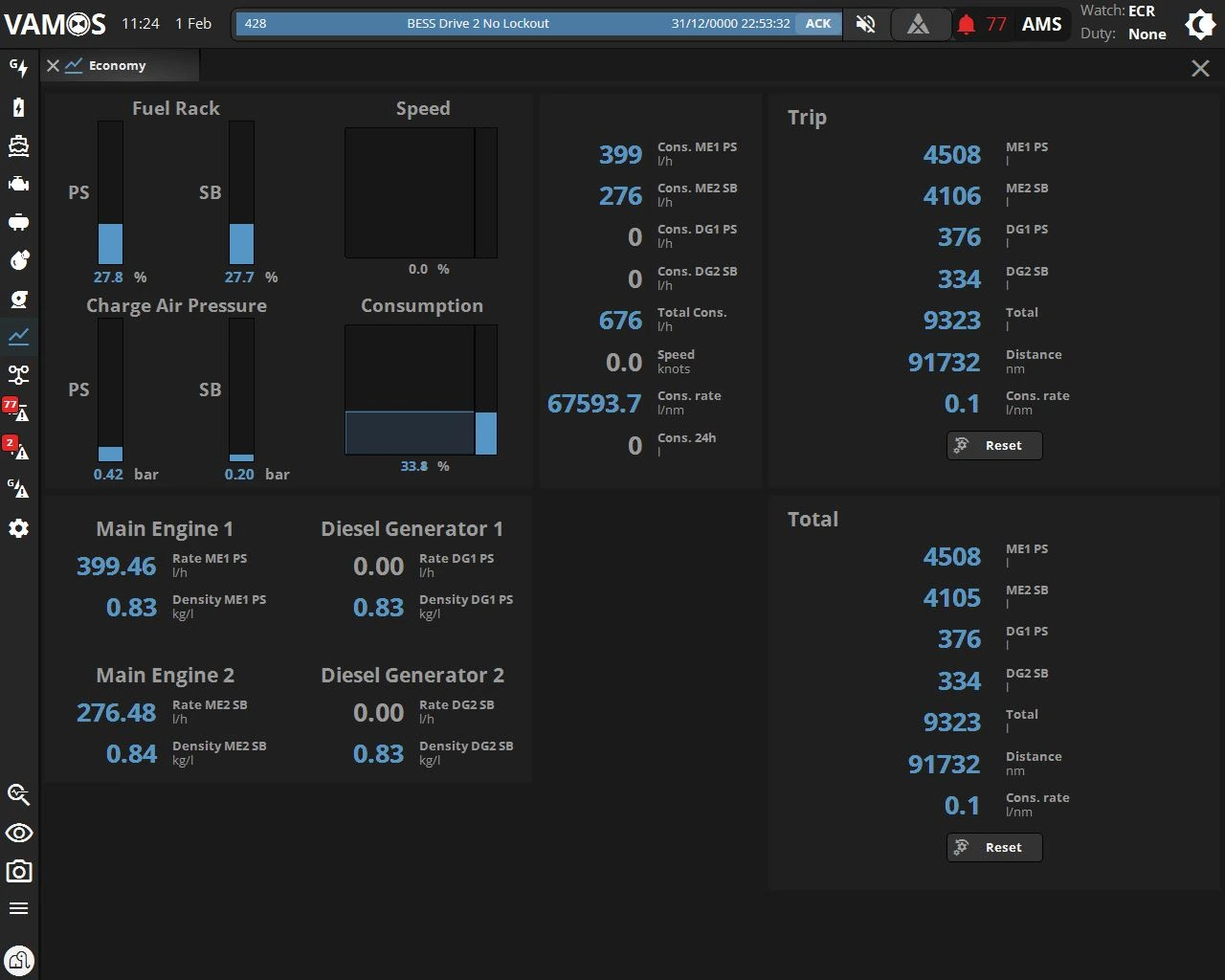Mute the alarm buzzer
The image size is (1225, 980).
(x=865, y=24)
